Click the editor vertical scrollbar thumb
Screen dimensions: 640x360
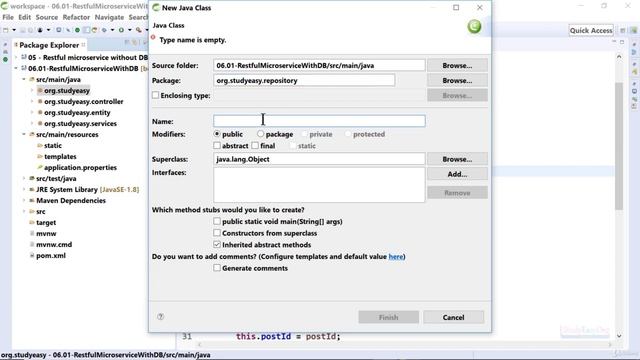619,146
